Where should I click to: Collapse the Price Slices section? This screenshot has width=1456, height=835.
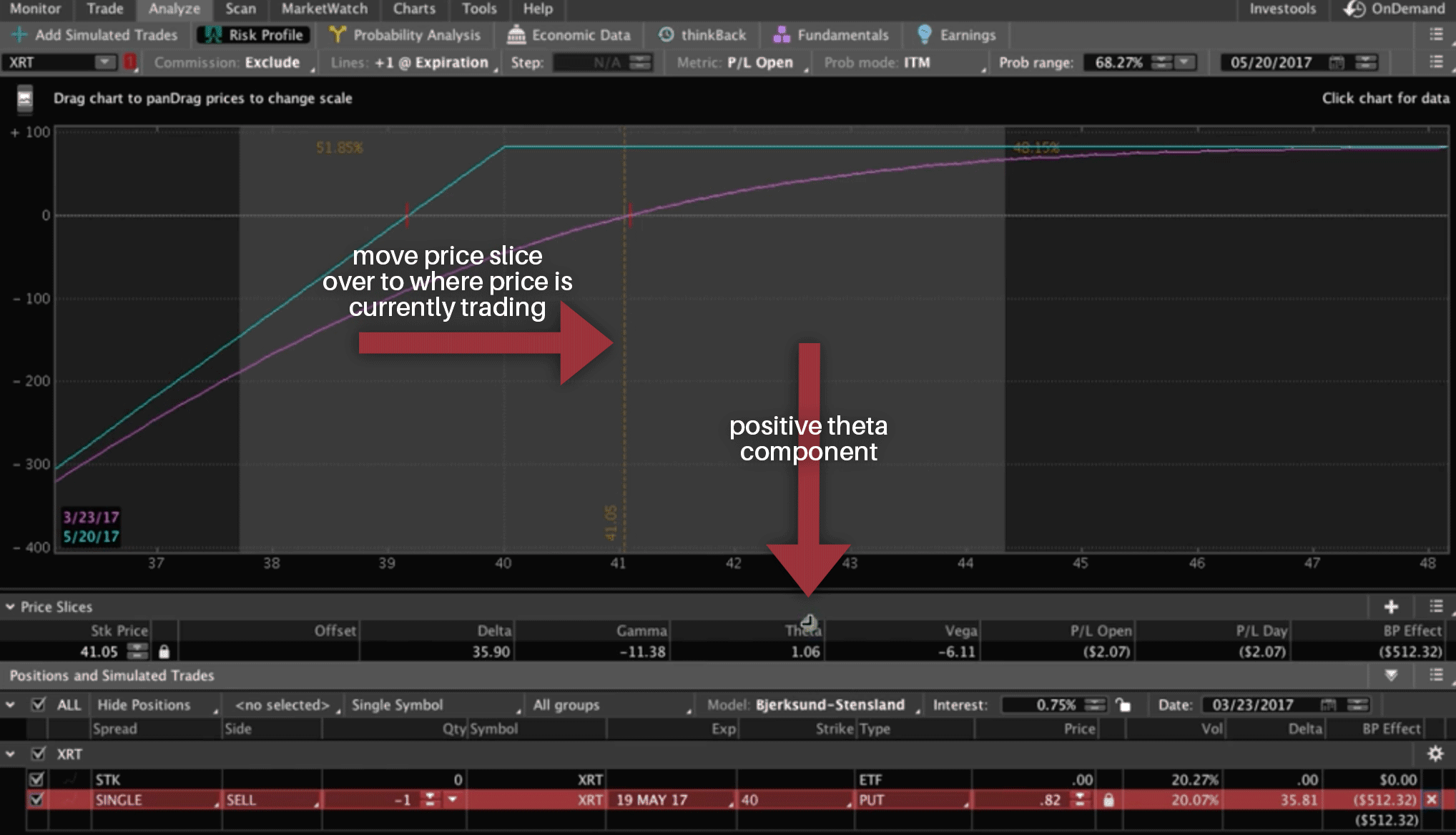[10, 606]
